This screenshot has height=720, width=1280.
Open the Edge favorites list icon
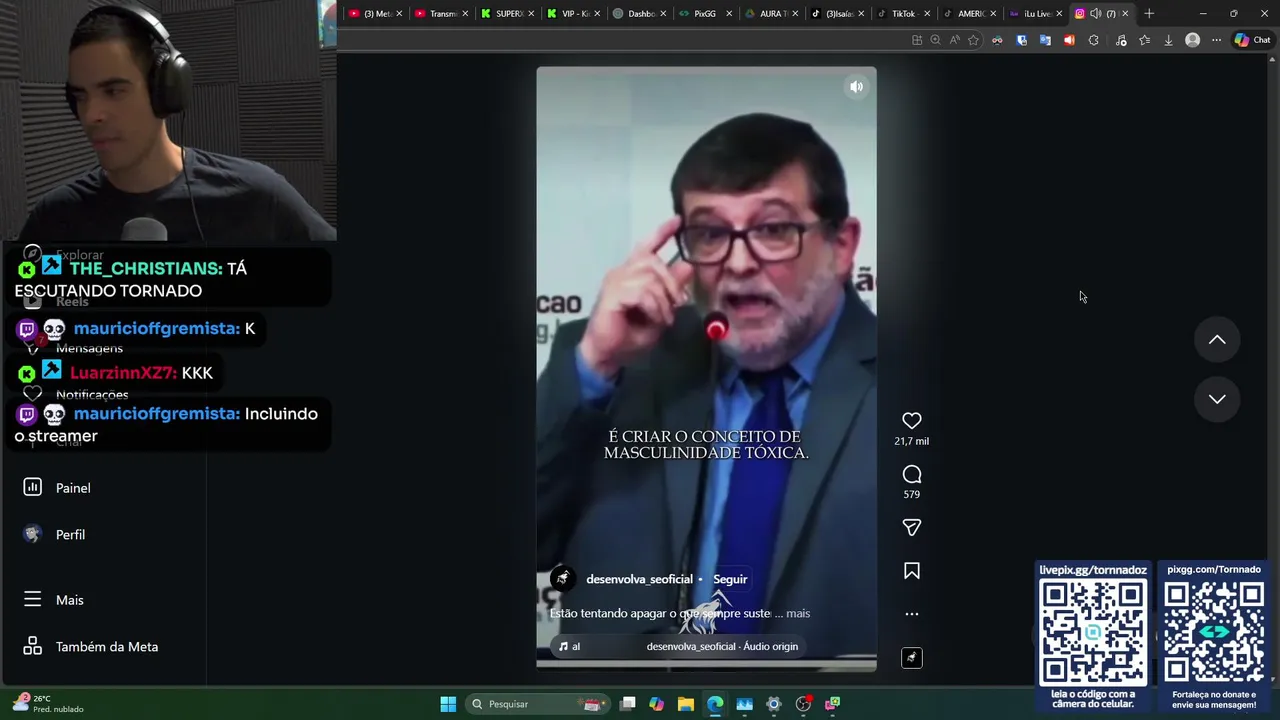[1144, 40]
